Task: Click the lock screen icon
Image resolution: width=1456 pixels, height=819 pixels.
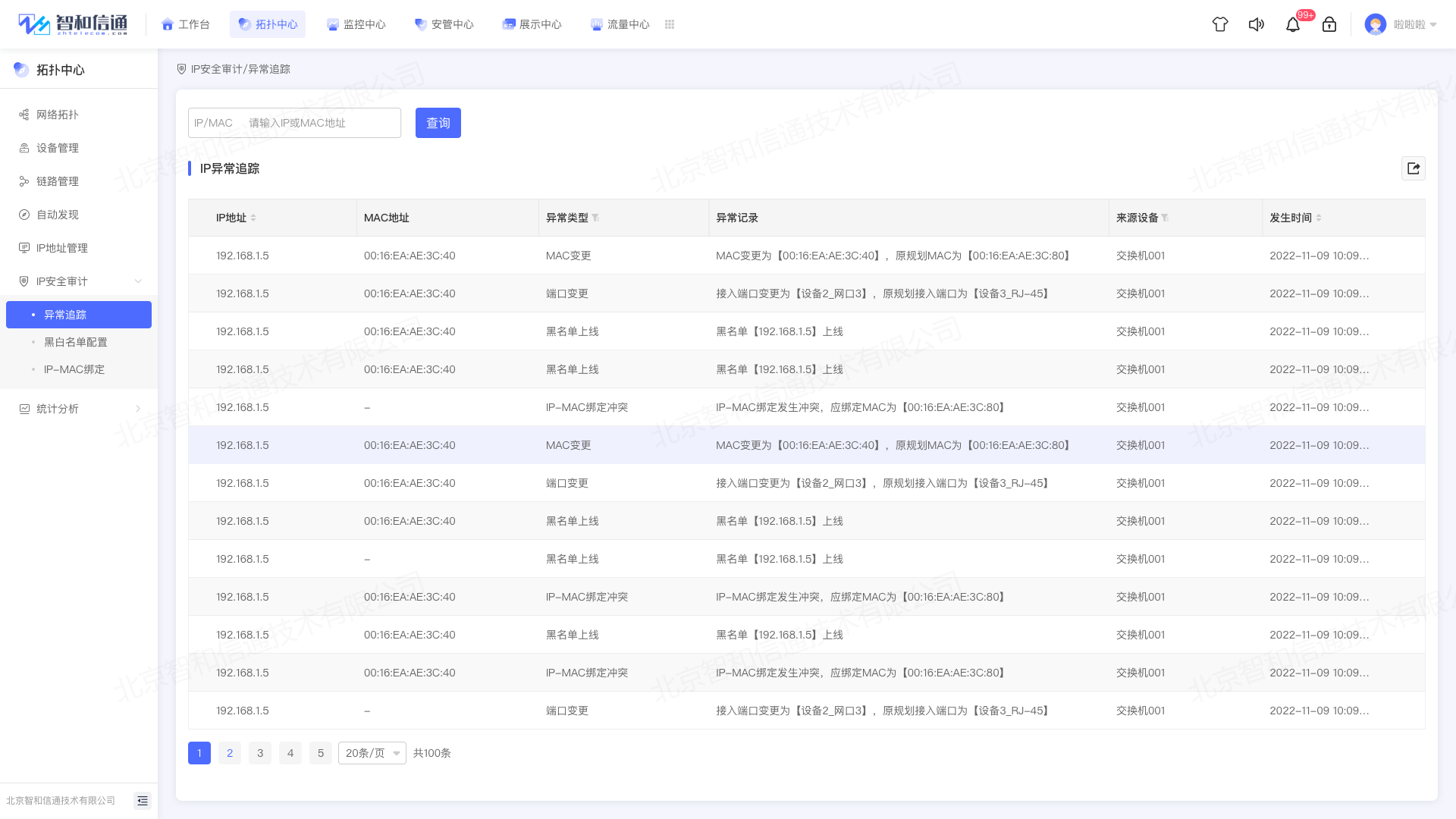Action: click(x=1329, y=24)
